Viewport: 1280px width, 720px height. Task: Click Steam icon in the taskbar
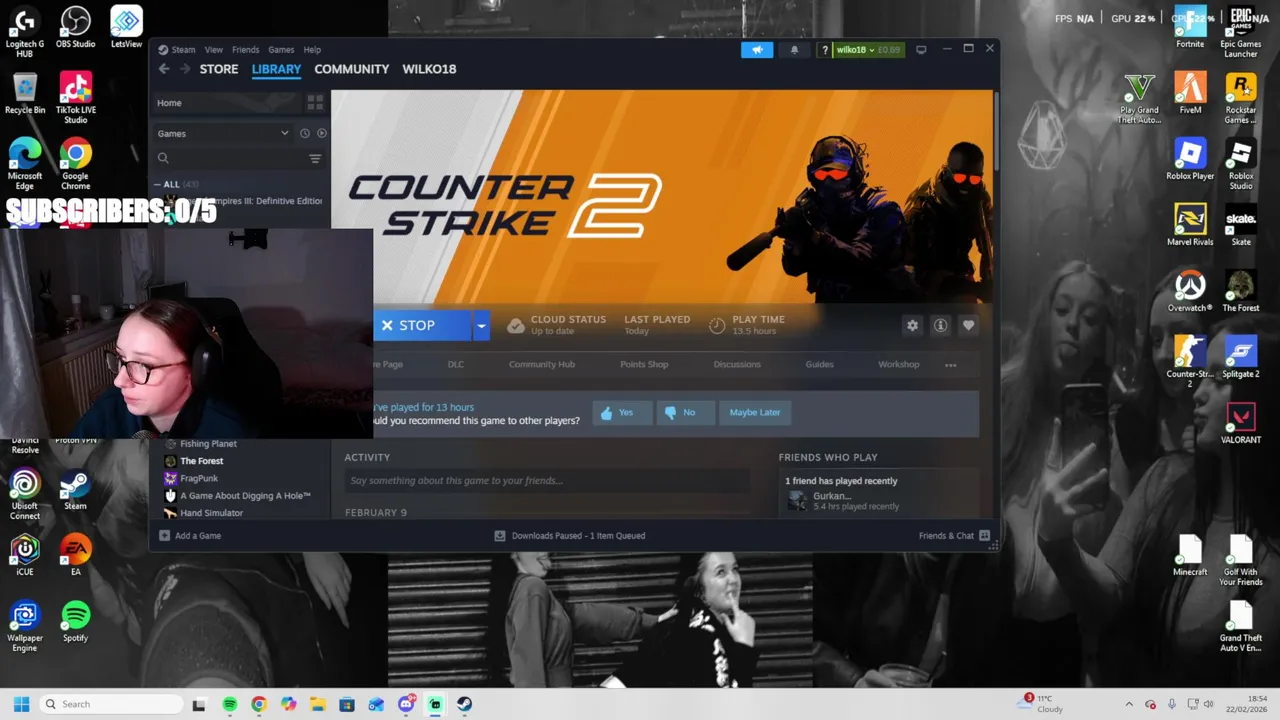[x=464, y=704]
